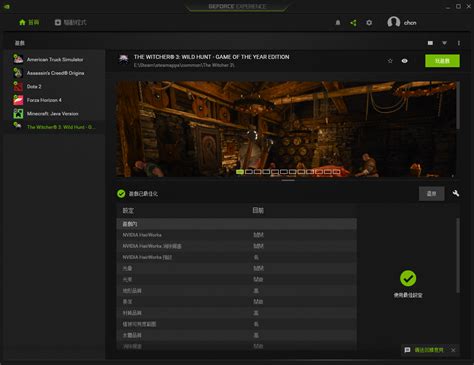Click the green launch game button
Viewport: 474px width, 365px height.
[442, 61]
